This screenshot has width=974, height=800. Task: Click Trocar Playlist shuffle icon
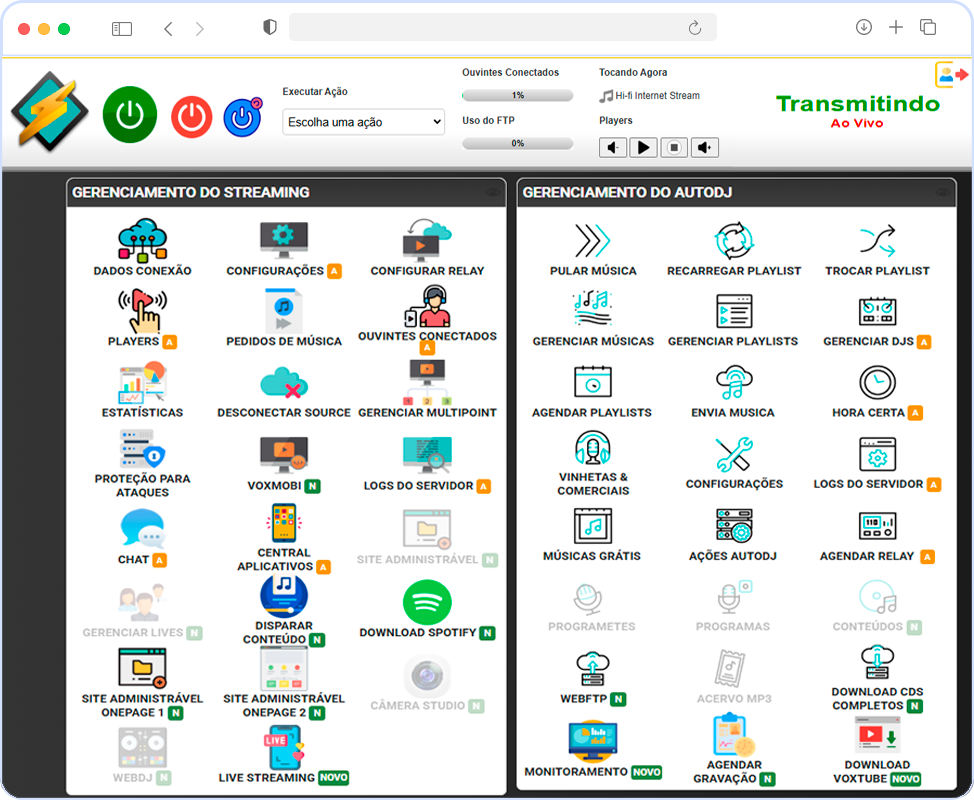877,241
